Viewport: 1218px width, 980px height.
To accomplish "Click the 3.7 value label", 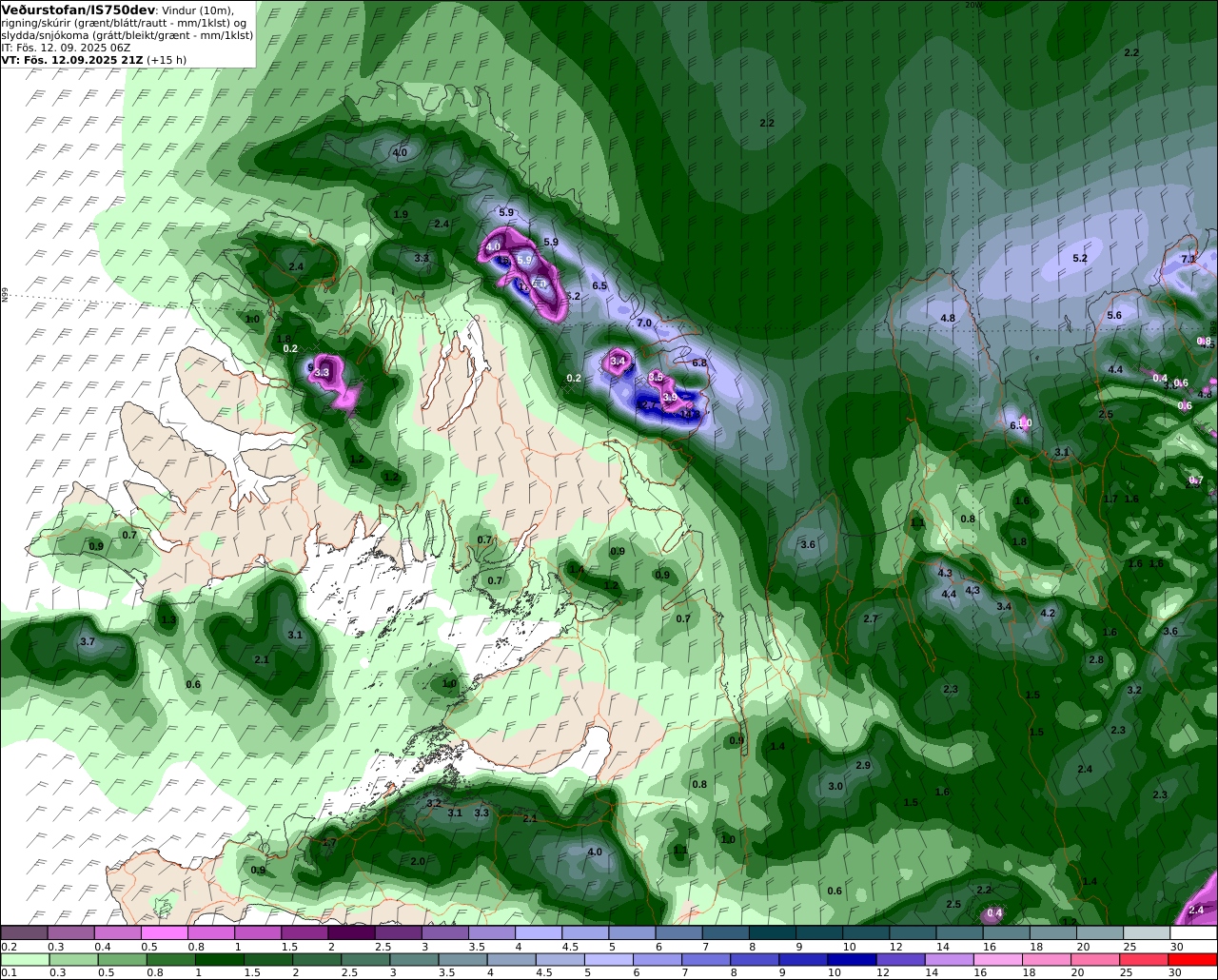I will click(88, 642).
